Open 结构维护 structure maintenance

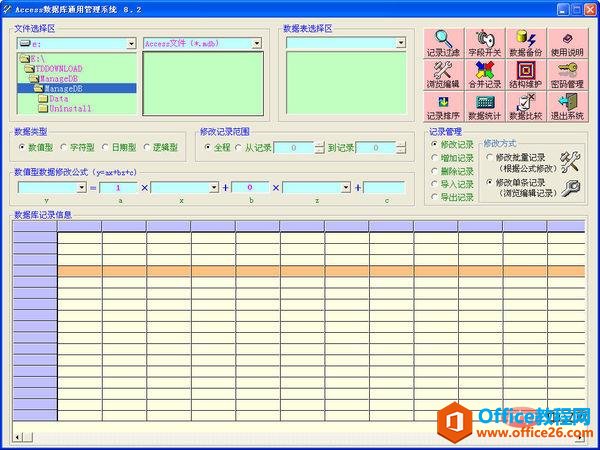pyautogui.click(x=526, y=76)
